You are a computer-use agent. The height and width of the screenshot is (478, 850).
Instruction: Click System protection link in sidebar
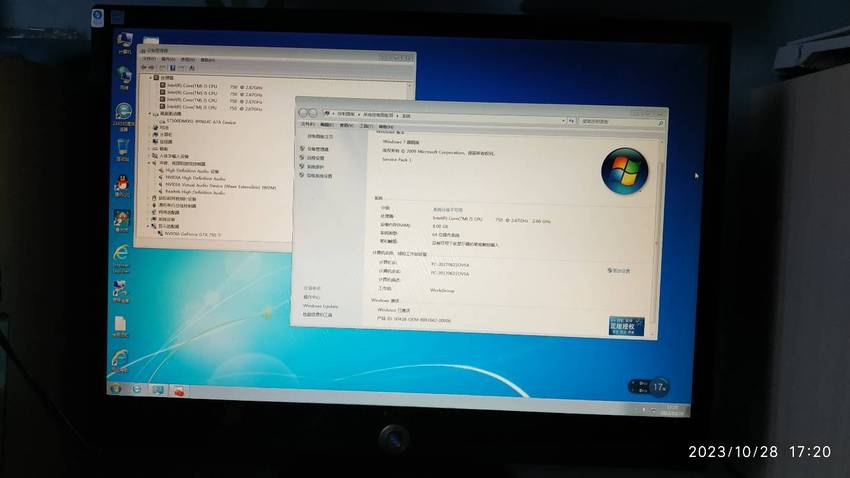[315, 167]
